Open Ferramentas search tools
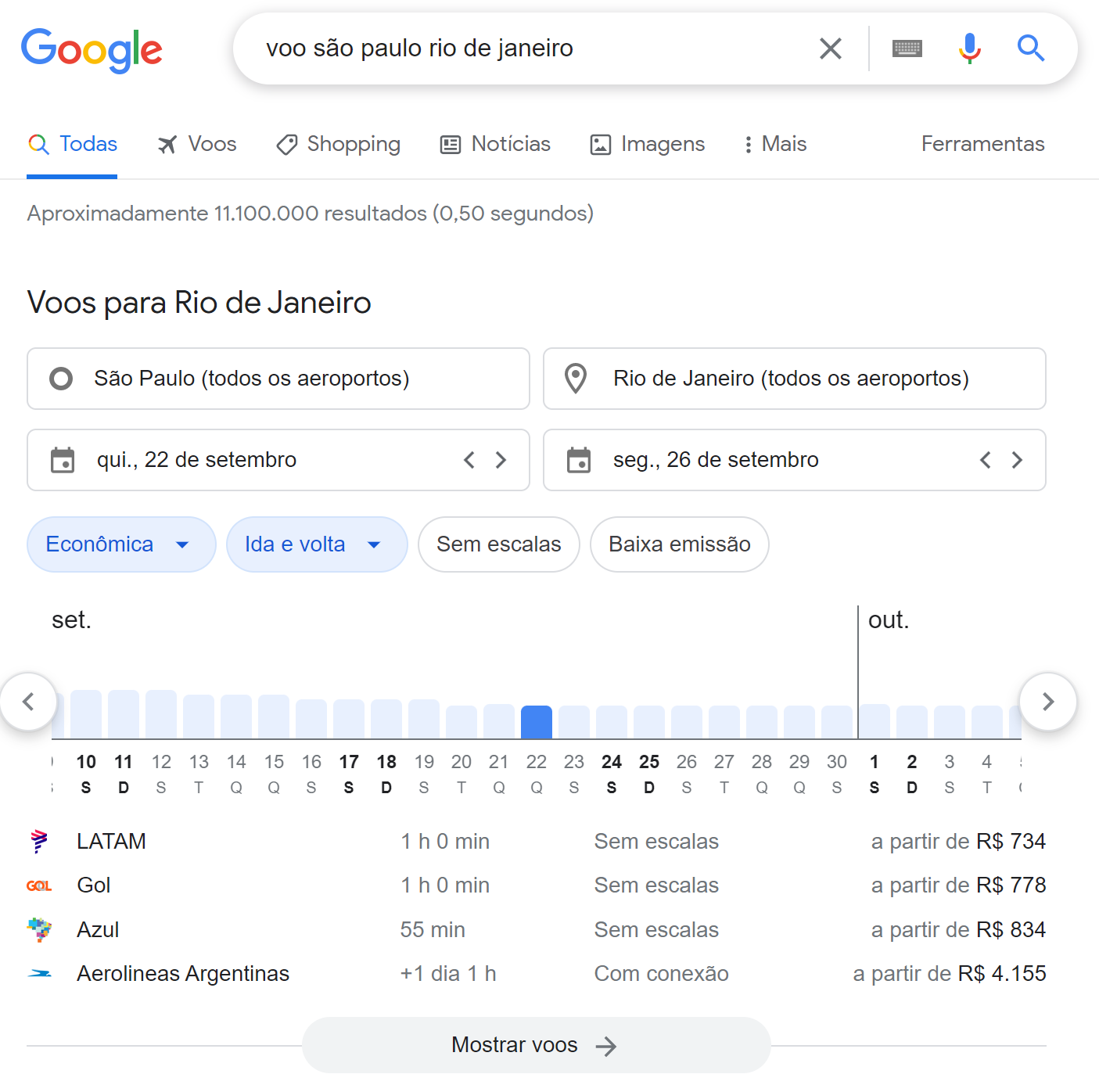The height and width of the screenshot is (1092, 1099). coord(982,144)
